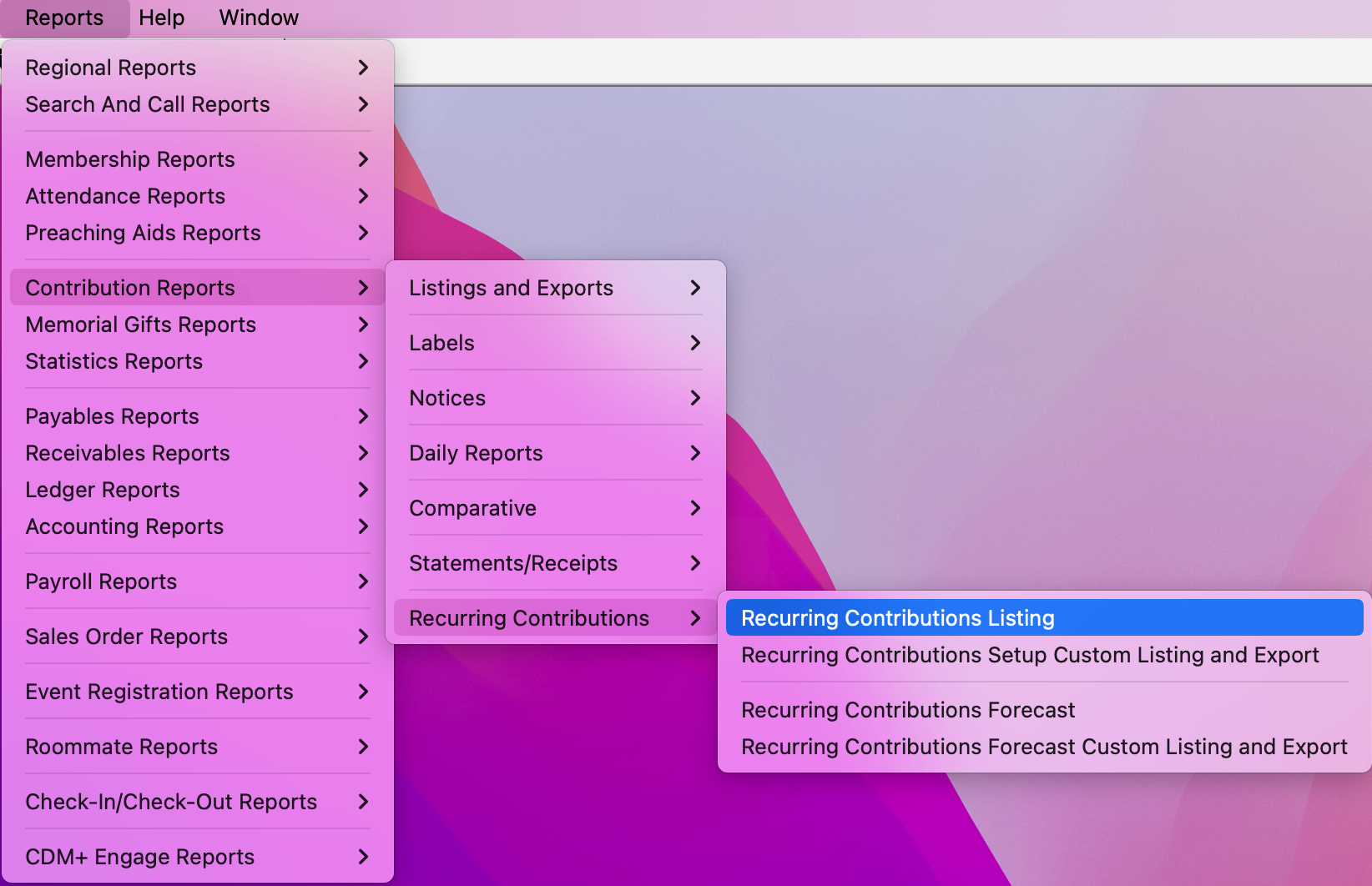Open the Listings and Exports submenu
This screenshot has height=886, width=1372.
512,288
